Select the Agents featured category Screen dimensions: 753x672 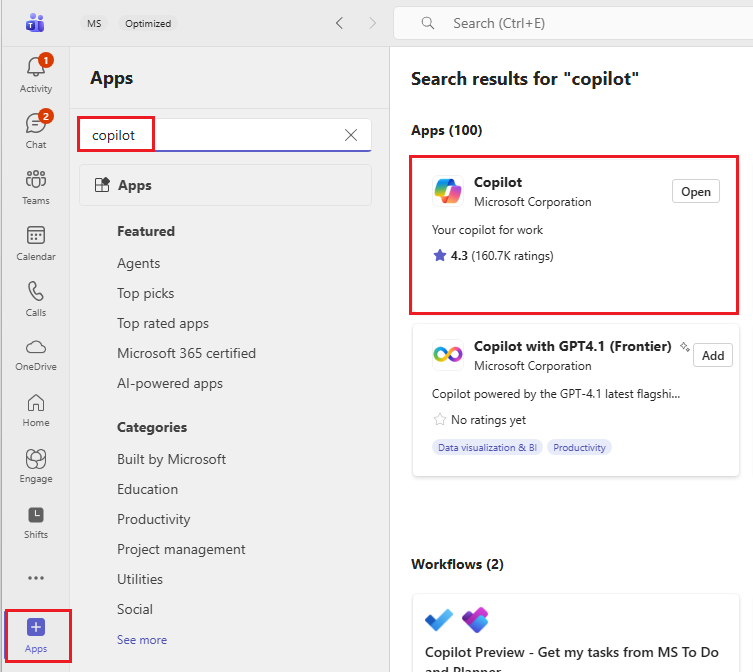point(138,263)
